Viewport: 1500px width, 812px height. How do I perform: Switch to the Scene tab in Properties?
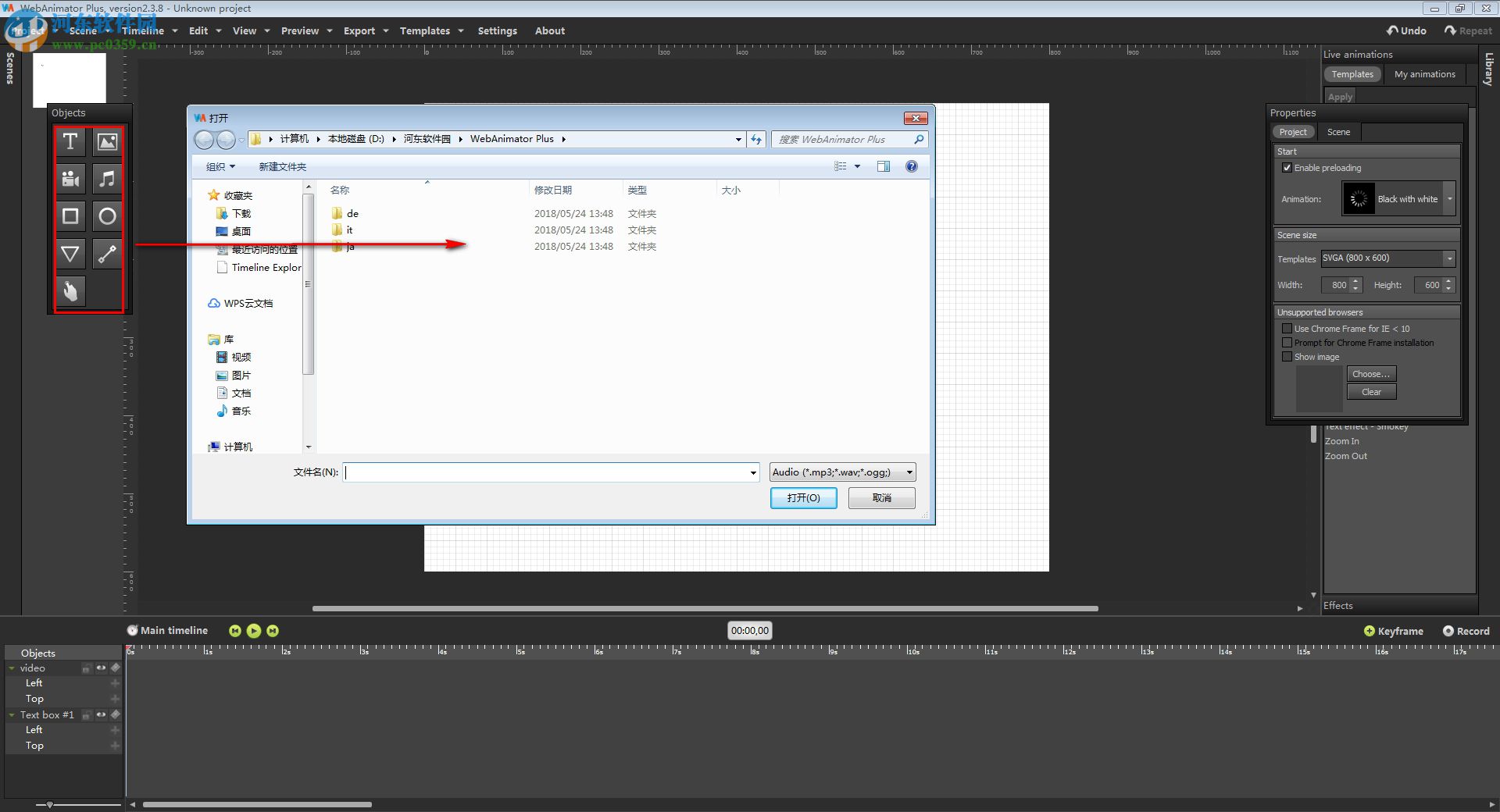[x=1338, y=131]
